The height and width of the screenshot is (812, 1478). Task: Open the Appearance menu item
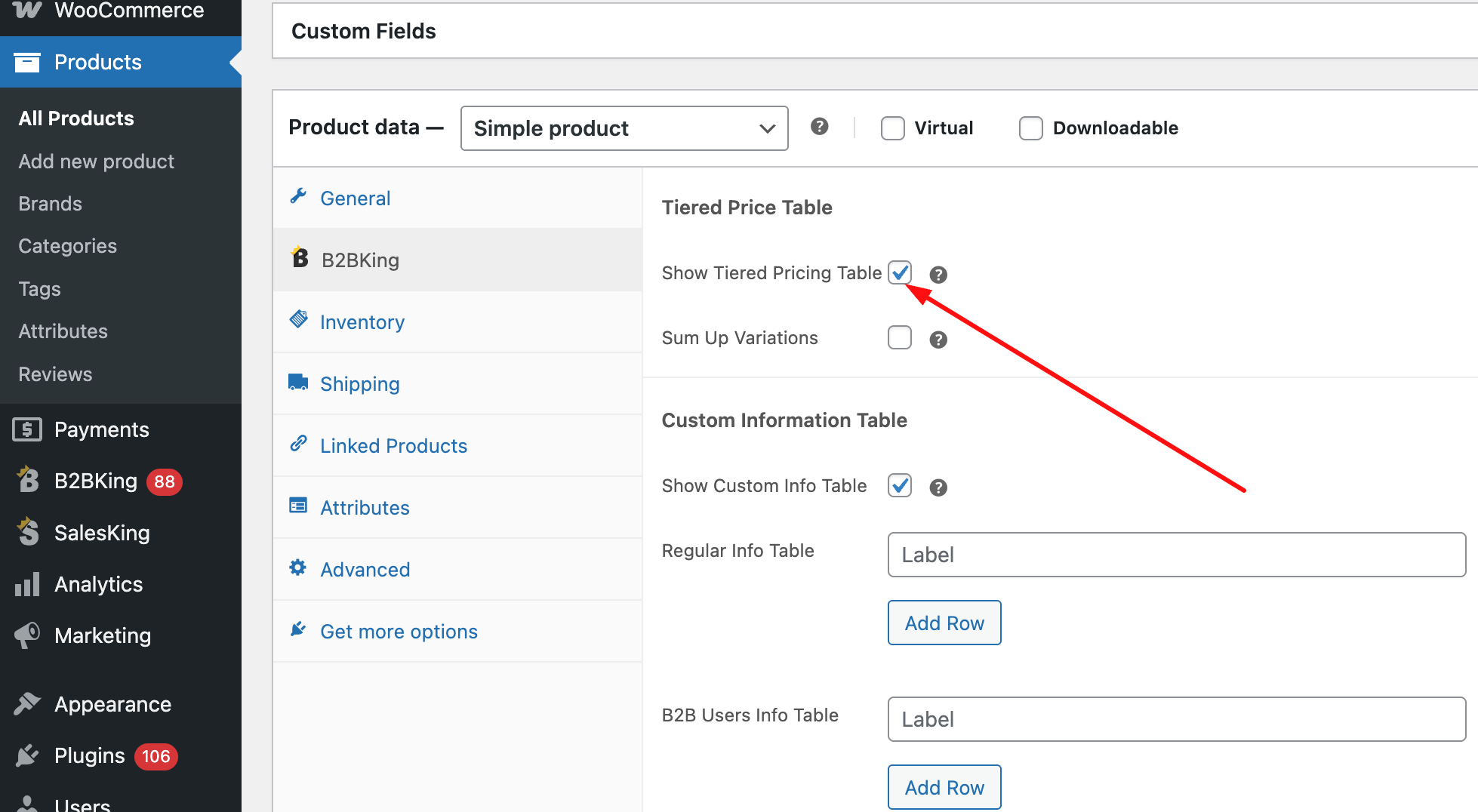click(121, 704)
